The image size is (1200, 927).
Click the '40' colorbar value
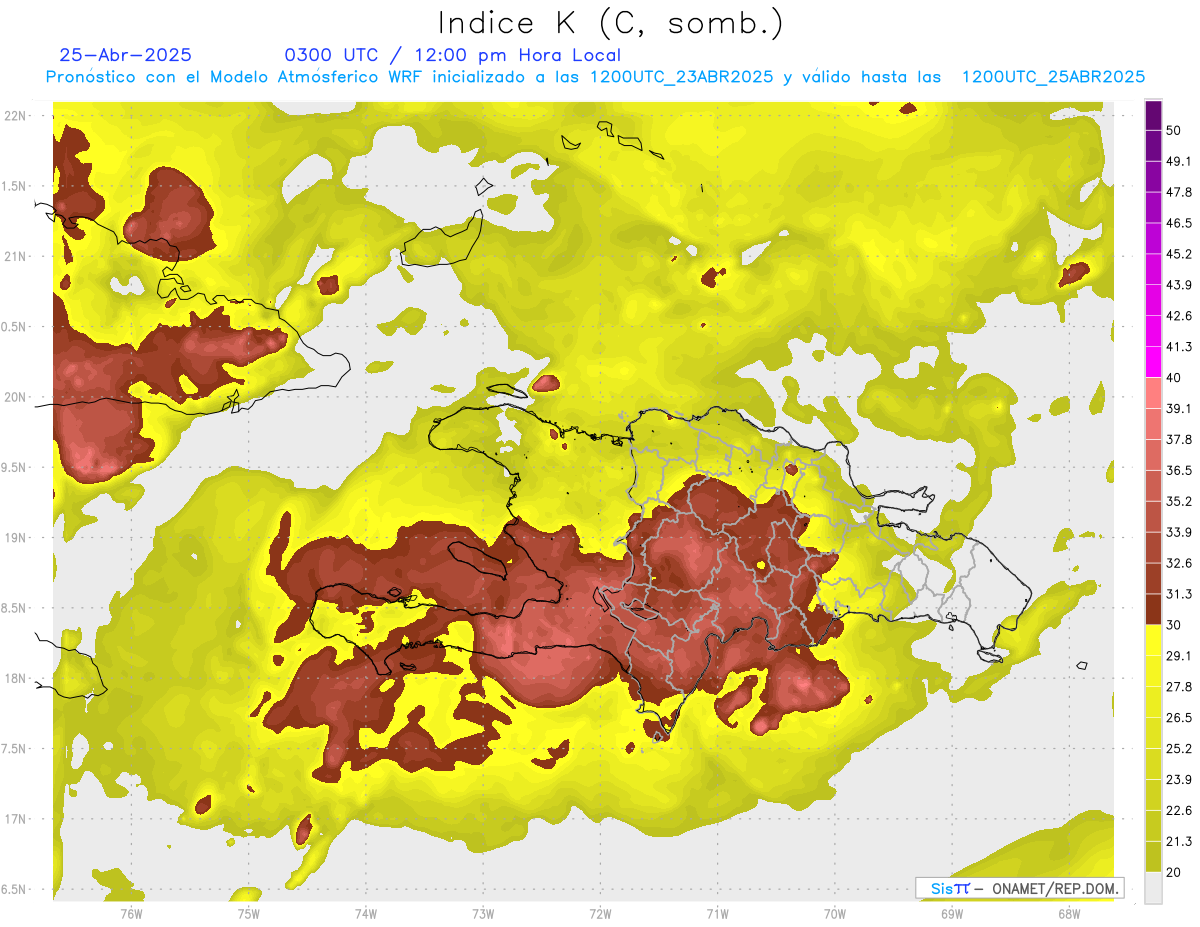click(1174, 378)
